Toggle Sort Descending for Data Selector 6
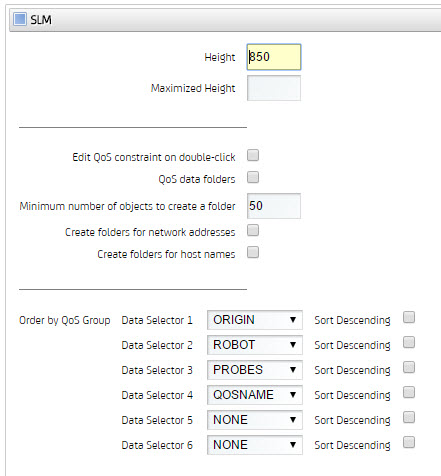441x476 pixels. pyautogui.click(x=409, y=442)
